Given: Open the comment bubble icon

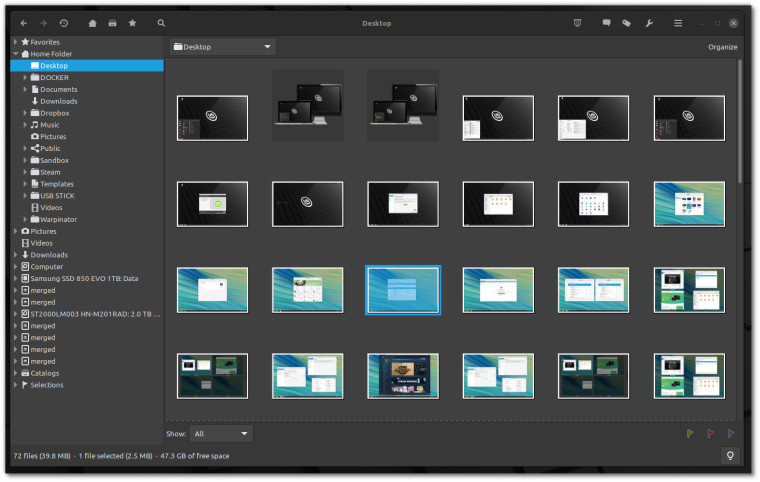Looking at the screenshot, I should click(606, 23).
